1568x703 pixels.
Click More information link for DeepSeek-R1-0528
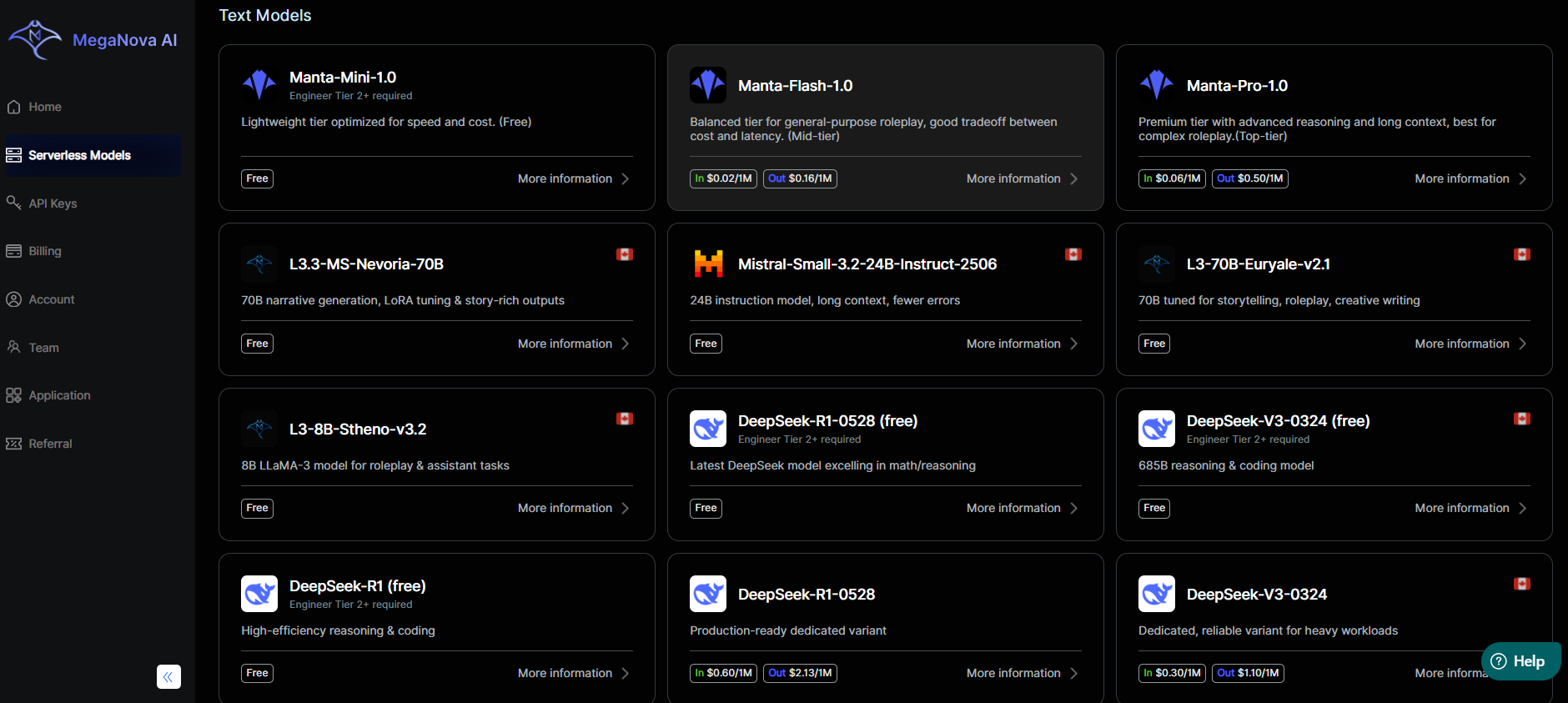[x=1013, y=673]
